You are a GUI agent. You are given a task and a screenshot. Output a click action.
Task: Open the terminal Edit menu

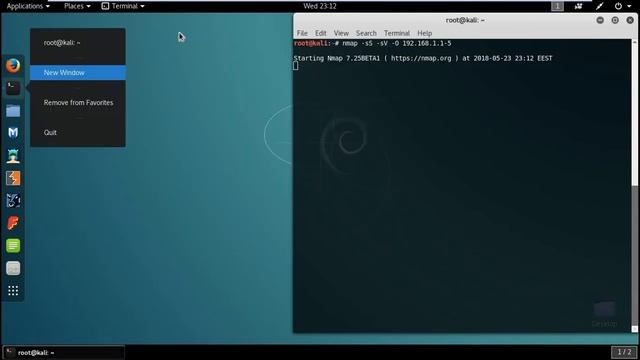pos(320,33)
